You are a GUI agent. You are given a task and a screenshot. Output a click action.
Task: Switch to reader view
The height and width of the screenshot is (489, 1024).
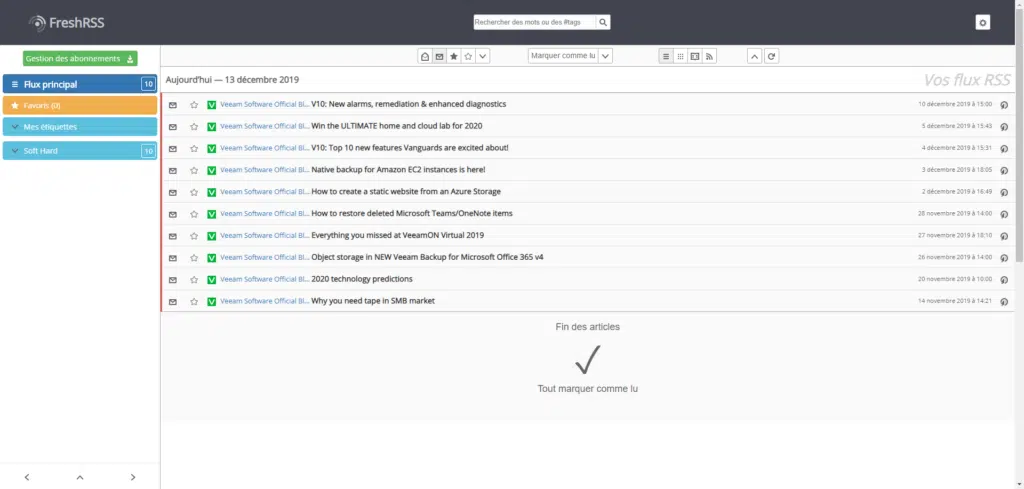(x=695, y=57)
